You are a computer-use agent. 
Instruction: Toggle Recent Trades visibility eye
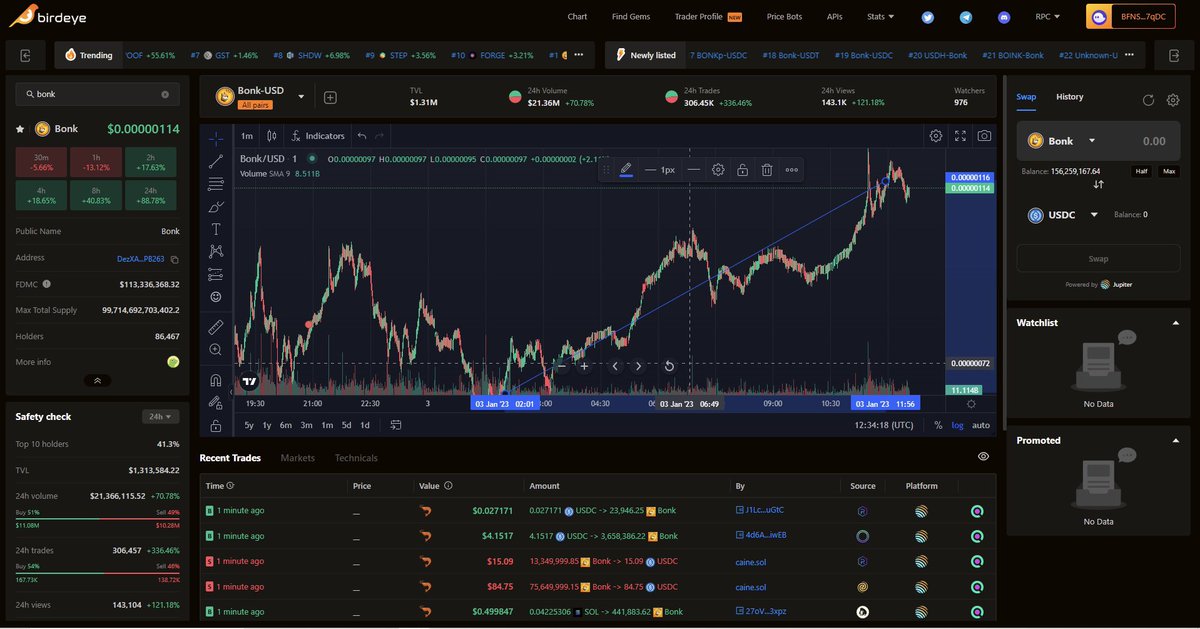[x=983, y=457]
